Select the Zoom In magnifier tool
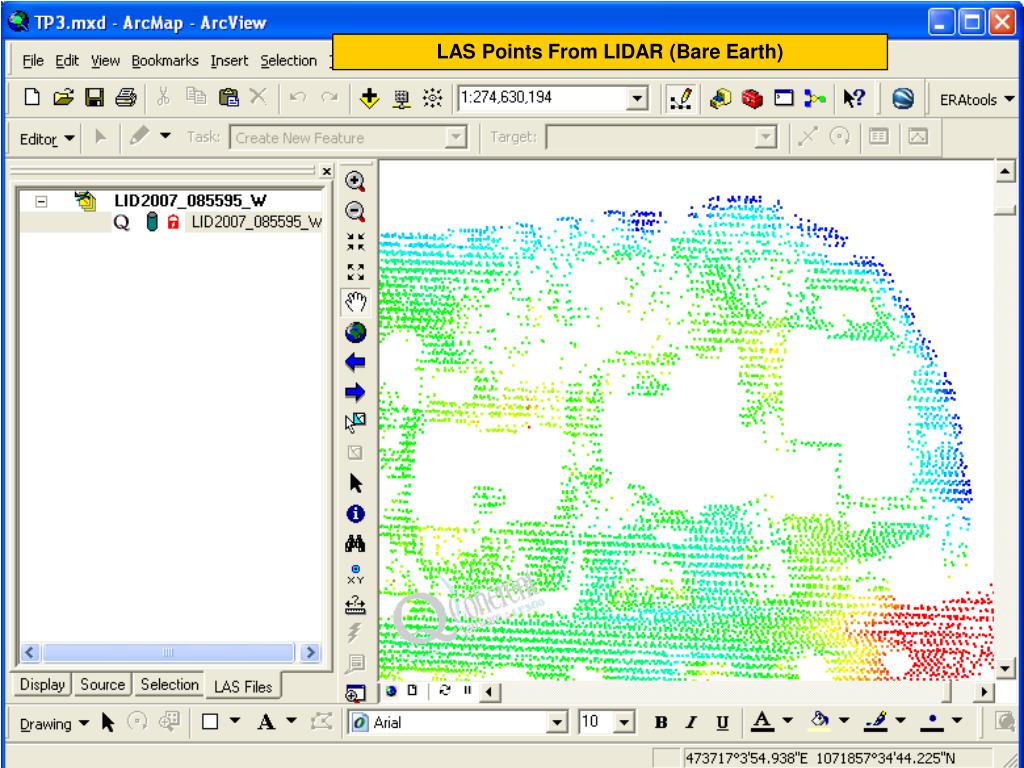The width and height of the screenshot is (1024, 768). coord(355,182)
